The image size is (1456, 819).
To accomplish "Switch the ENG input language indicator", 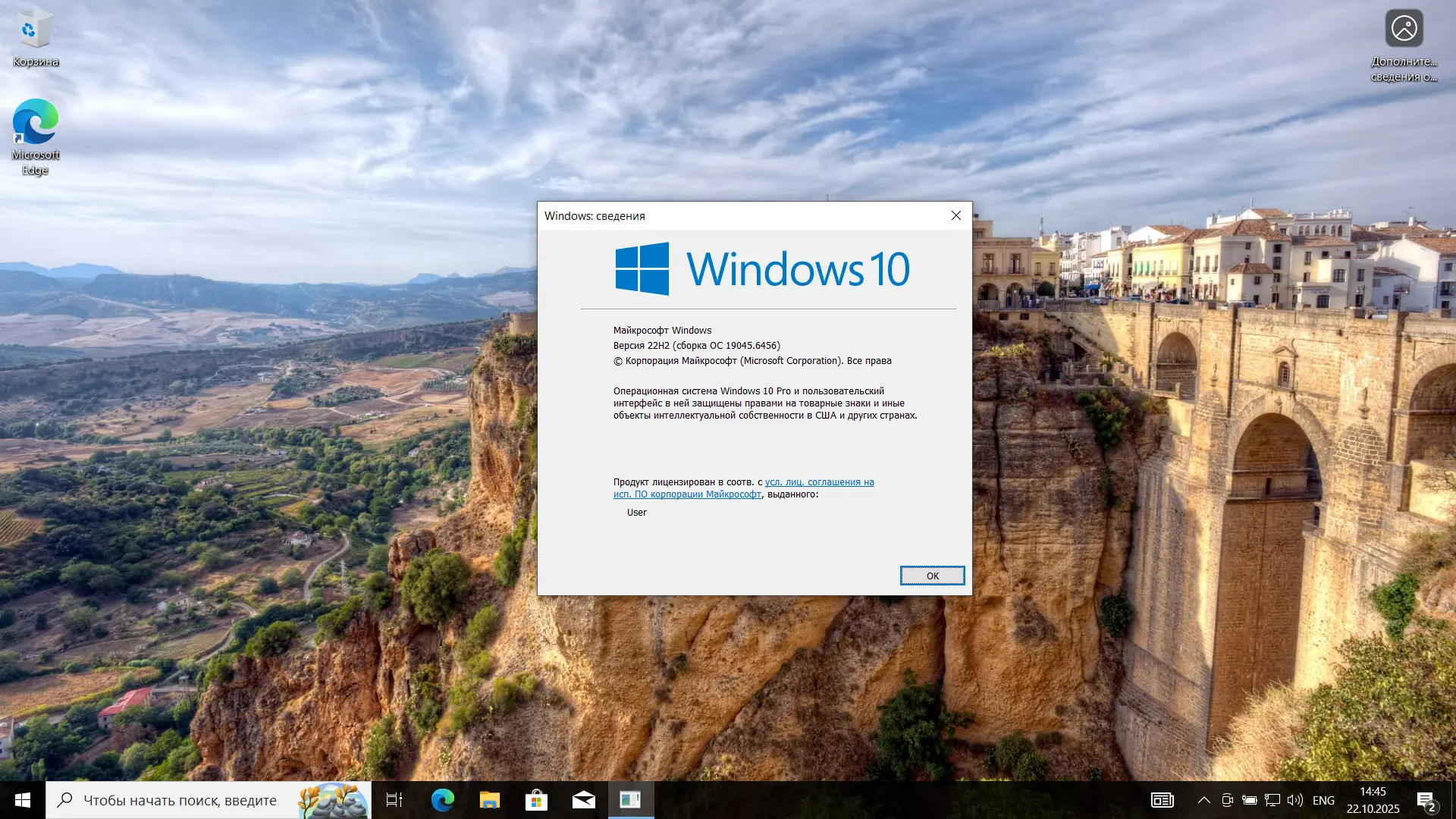I will coord(1323,800).
